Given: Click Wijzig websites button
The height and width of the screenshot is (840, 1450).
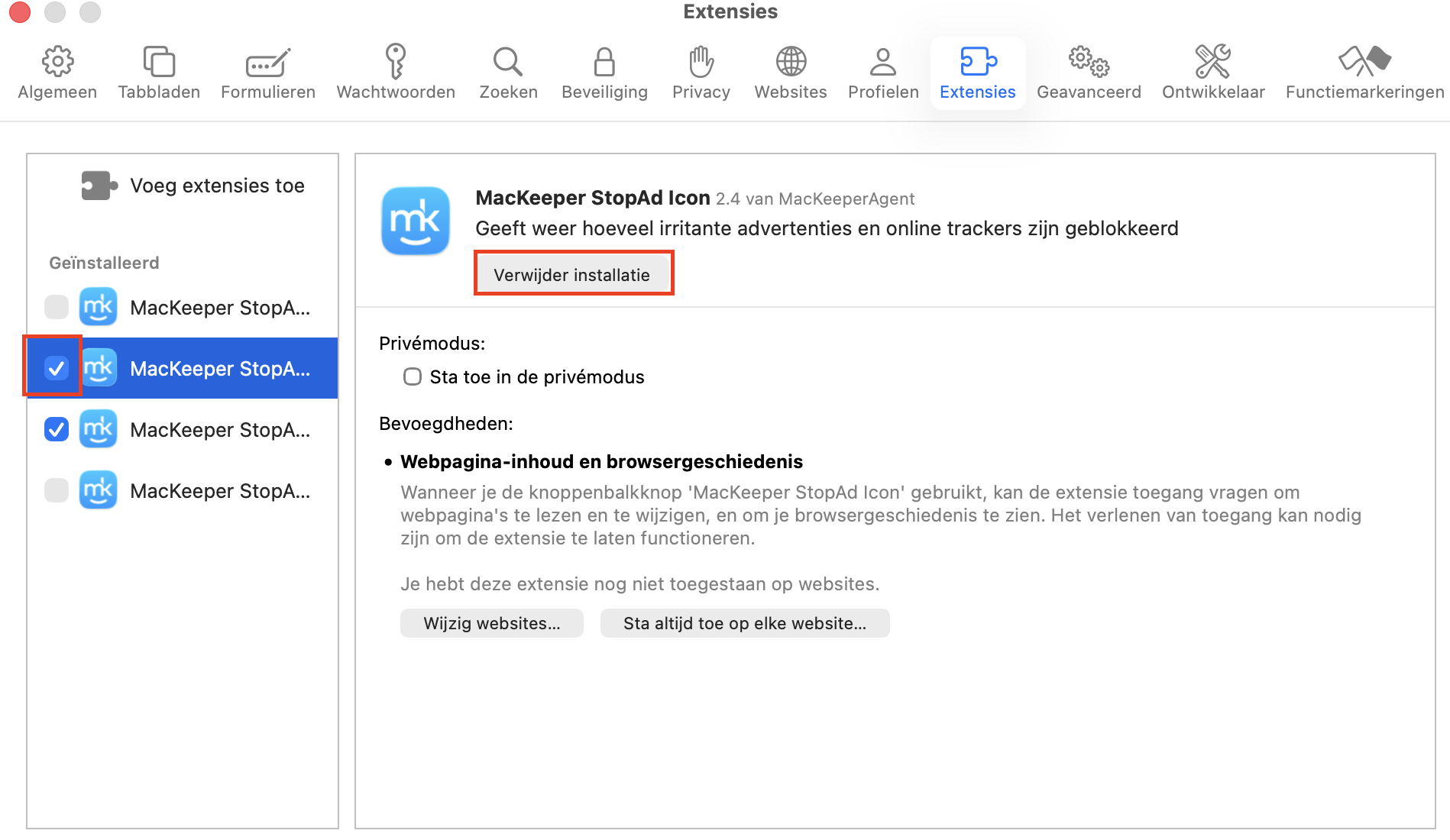Looking at the screenshot, I should coord(491,622).
